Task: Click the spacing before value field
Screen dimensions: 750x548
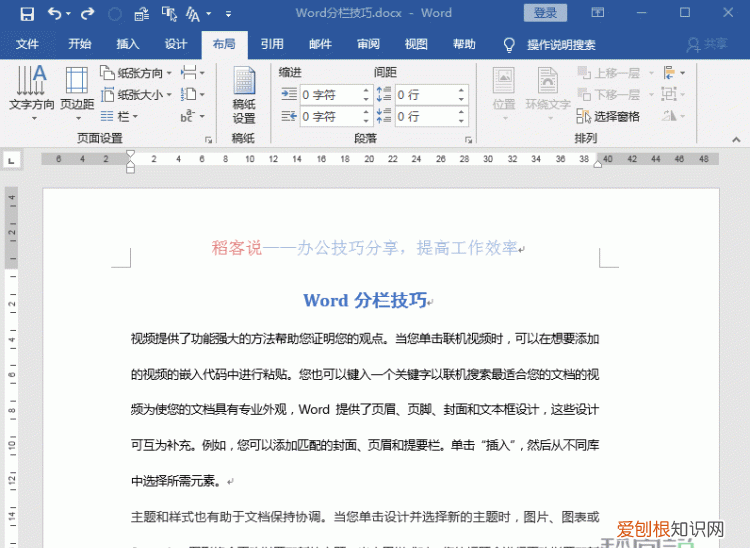Action: pyautogui.click(x=426, y=95)
